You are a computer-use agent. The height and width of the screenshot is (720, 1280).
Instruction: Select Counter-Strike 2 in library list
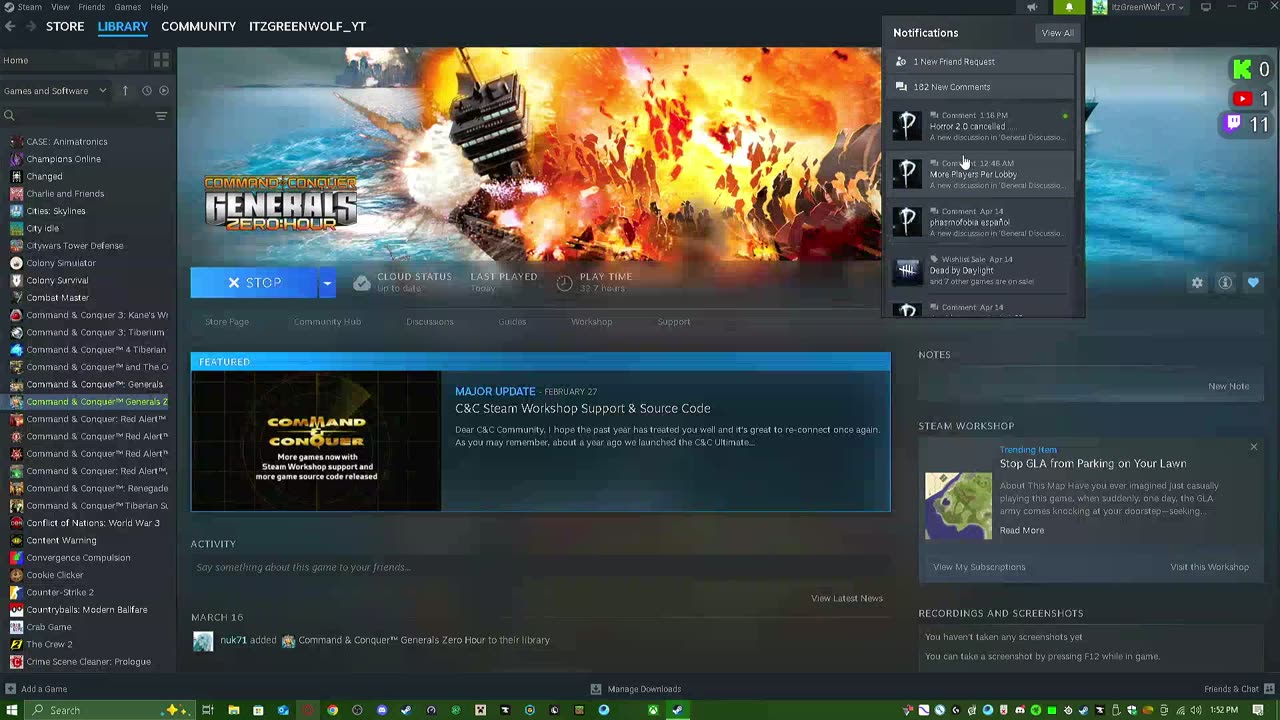(60, 592)
